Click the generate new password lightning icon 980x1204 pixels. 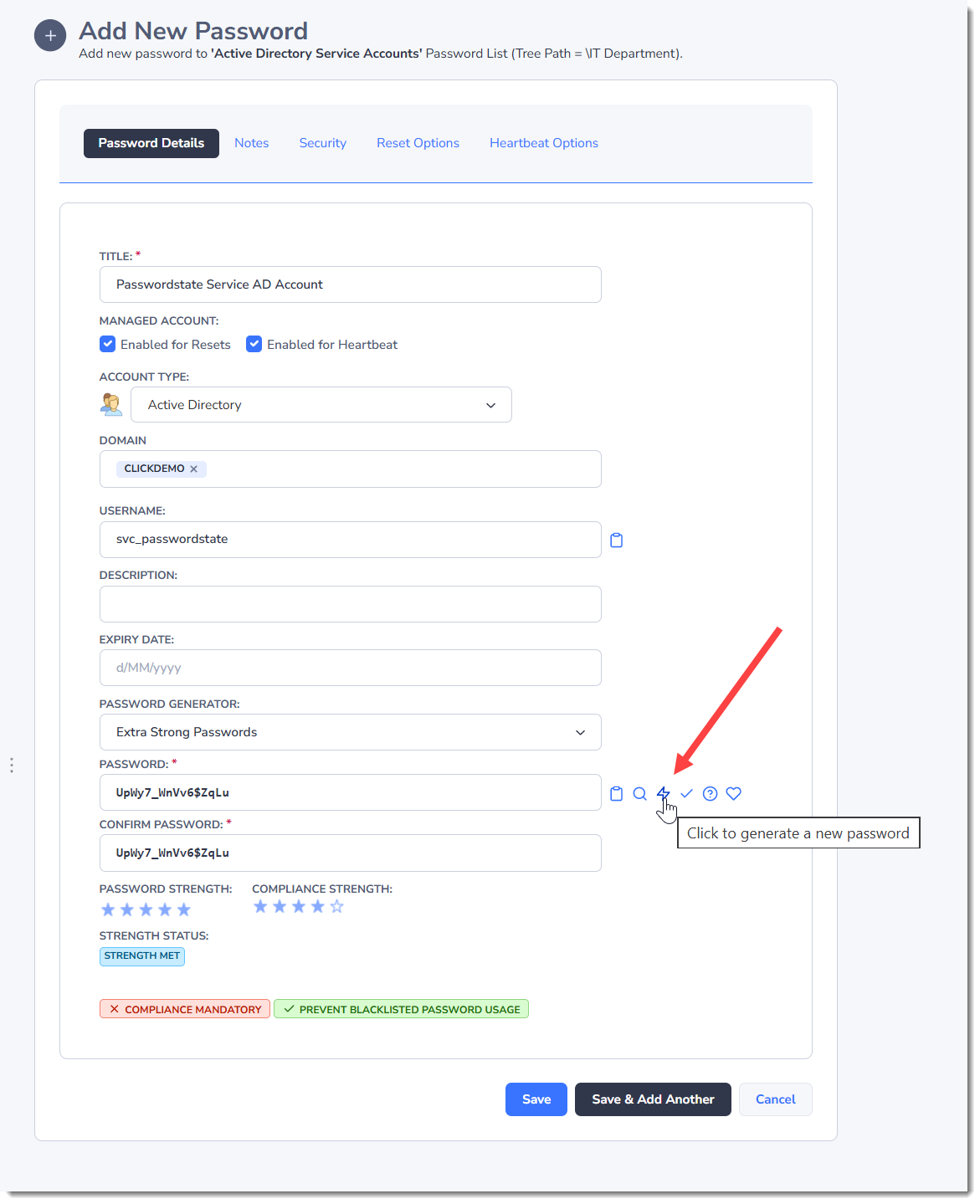pyautogui.click(x=663, y=793)
